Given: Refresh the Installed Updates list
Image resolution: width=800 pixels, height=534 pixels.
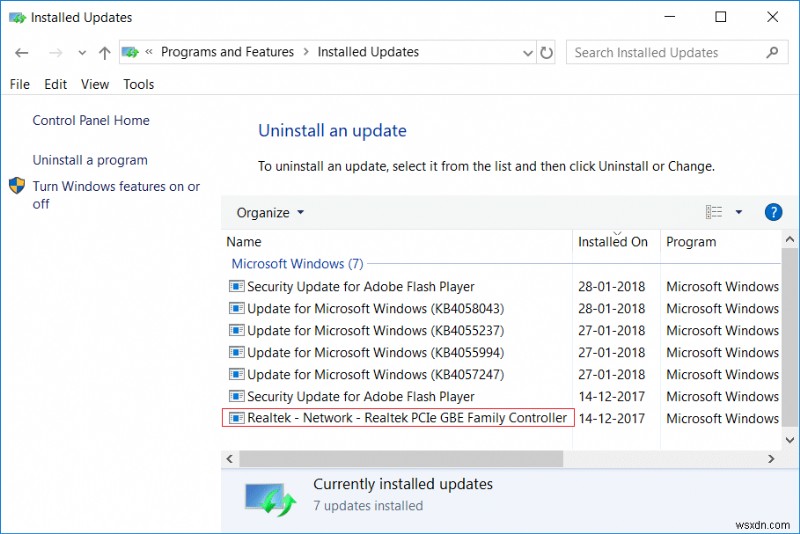Looking at the screenshot, I should (546, 53).
